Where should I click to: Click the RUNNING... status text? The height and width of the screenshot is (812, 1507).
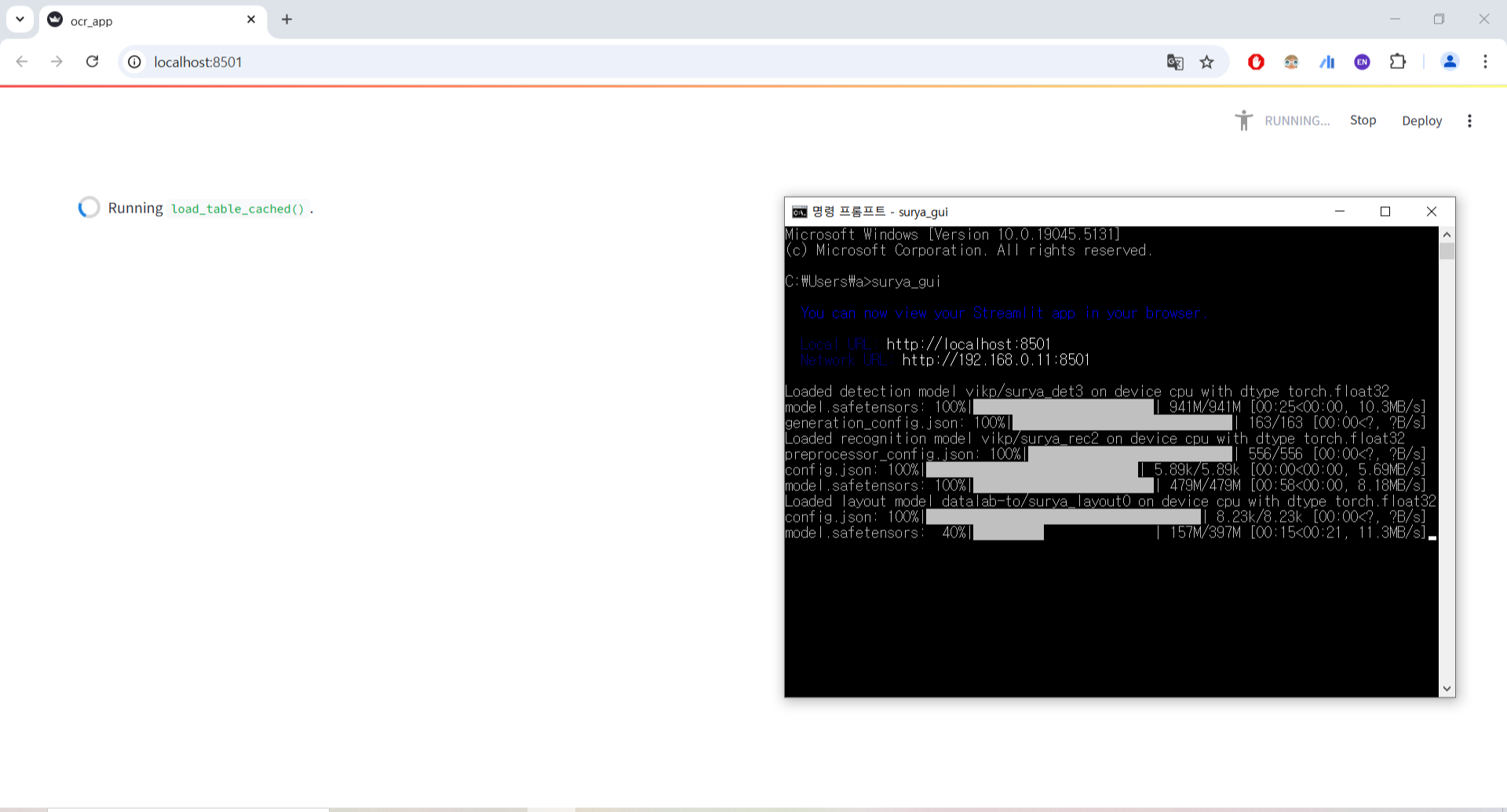[1297, 121]
